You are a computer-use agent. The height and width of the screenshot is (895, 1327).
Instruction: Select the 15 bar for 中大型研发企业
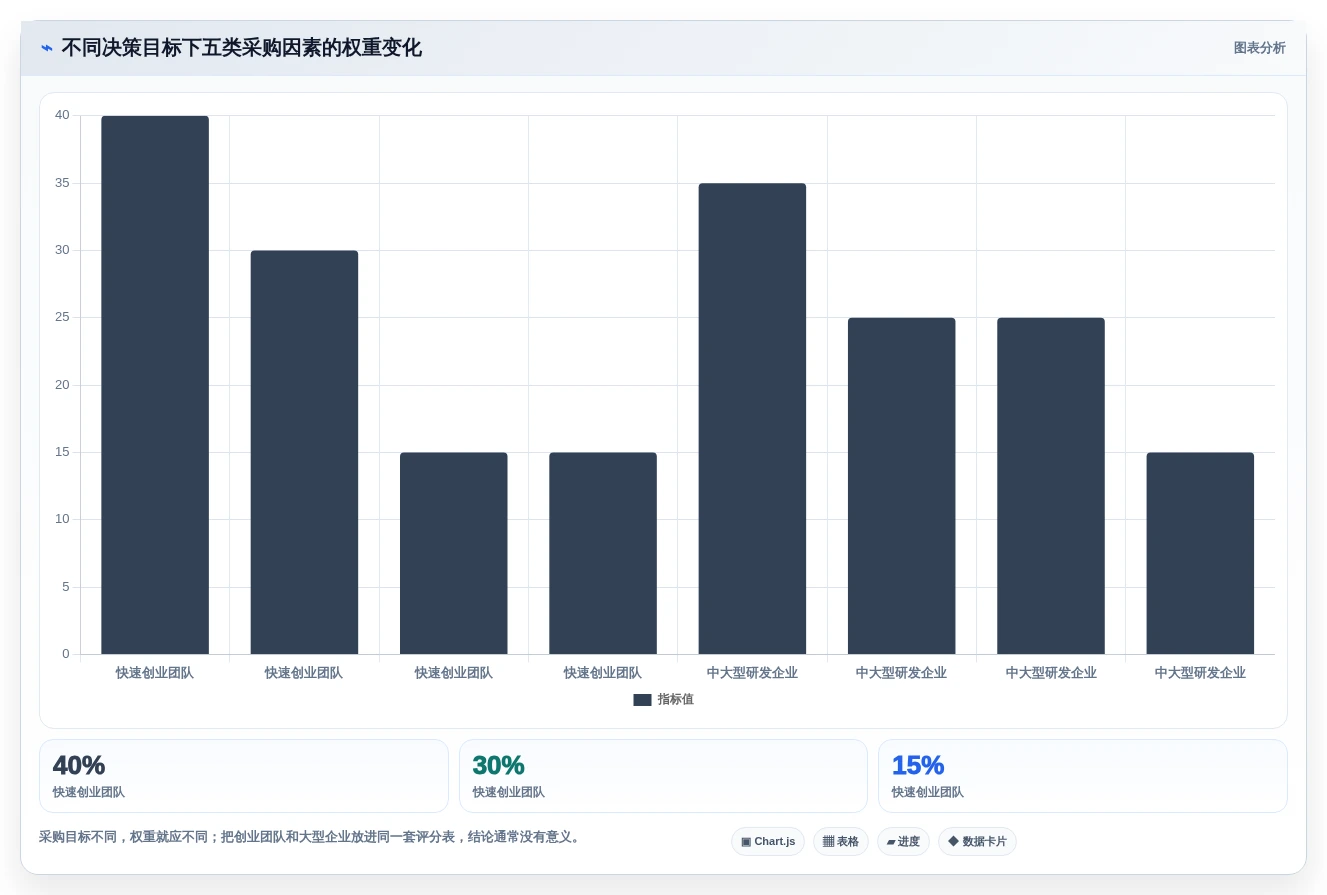click(x=1200, y=553)
